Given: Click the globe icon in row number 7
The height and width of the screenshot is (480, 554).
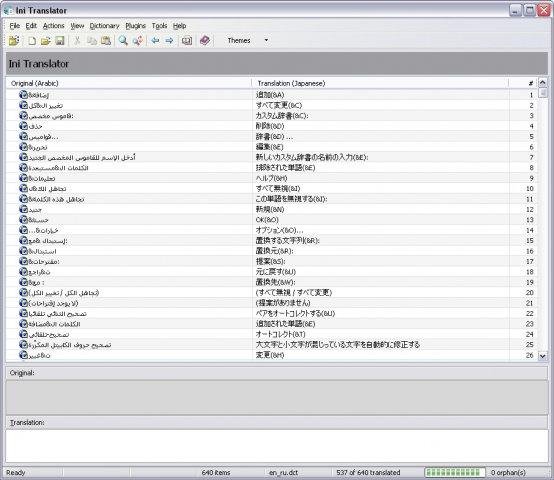Looking at the screenshot, I should point(23,157).
